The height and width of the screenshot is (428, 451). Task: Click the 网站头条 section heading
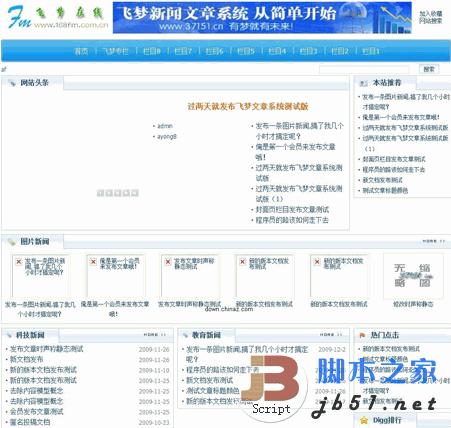point(34,83)
